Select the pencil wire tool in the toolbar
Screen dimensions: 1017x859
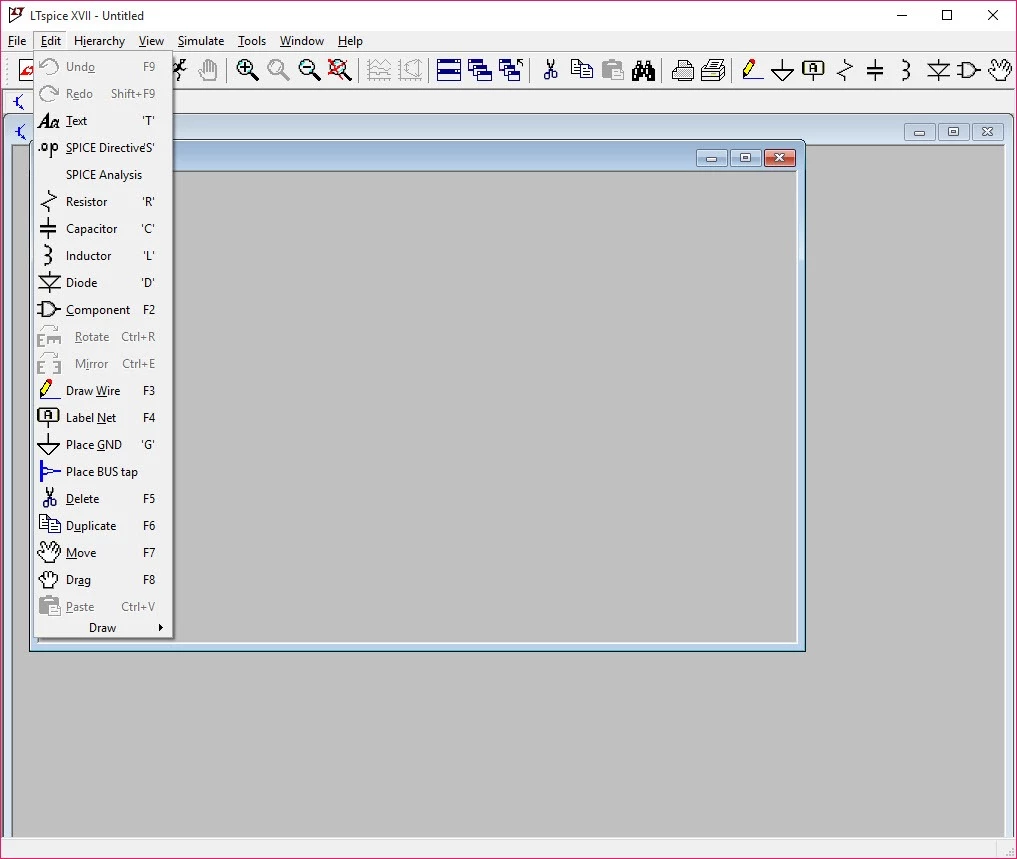point(753,70)
